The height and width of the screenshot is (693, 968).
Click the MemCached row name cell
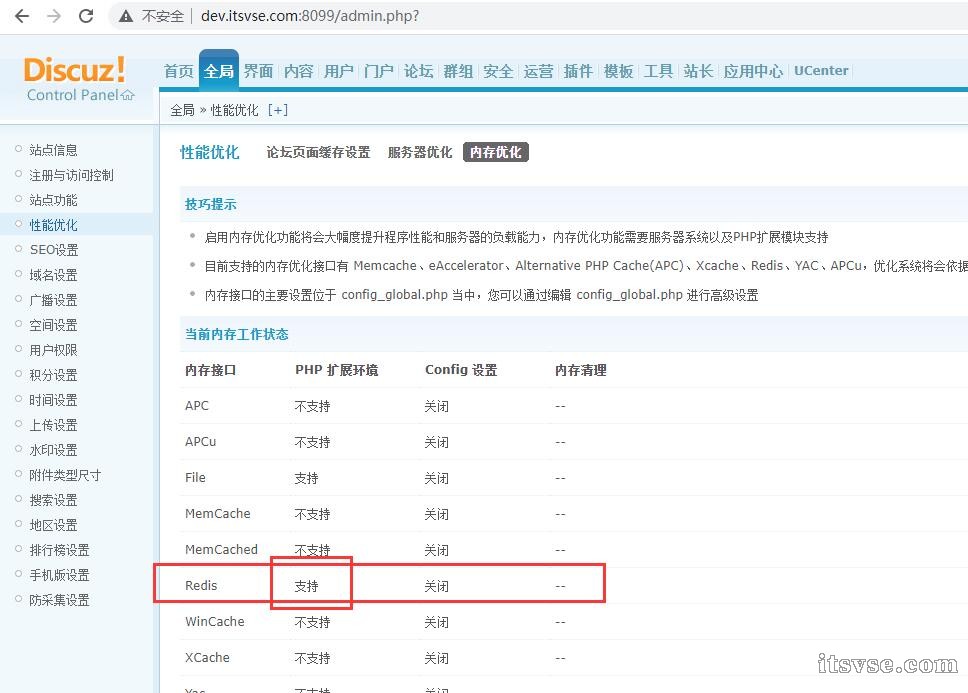pos(221,549)
